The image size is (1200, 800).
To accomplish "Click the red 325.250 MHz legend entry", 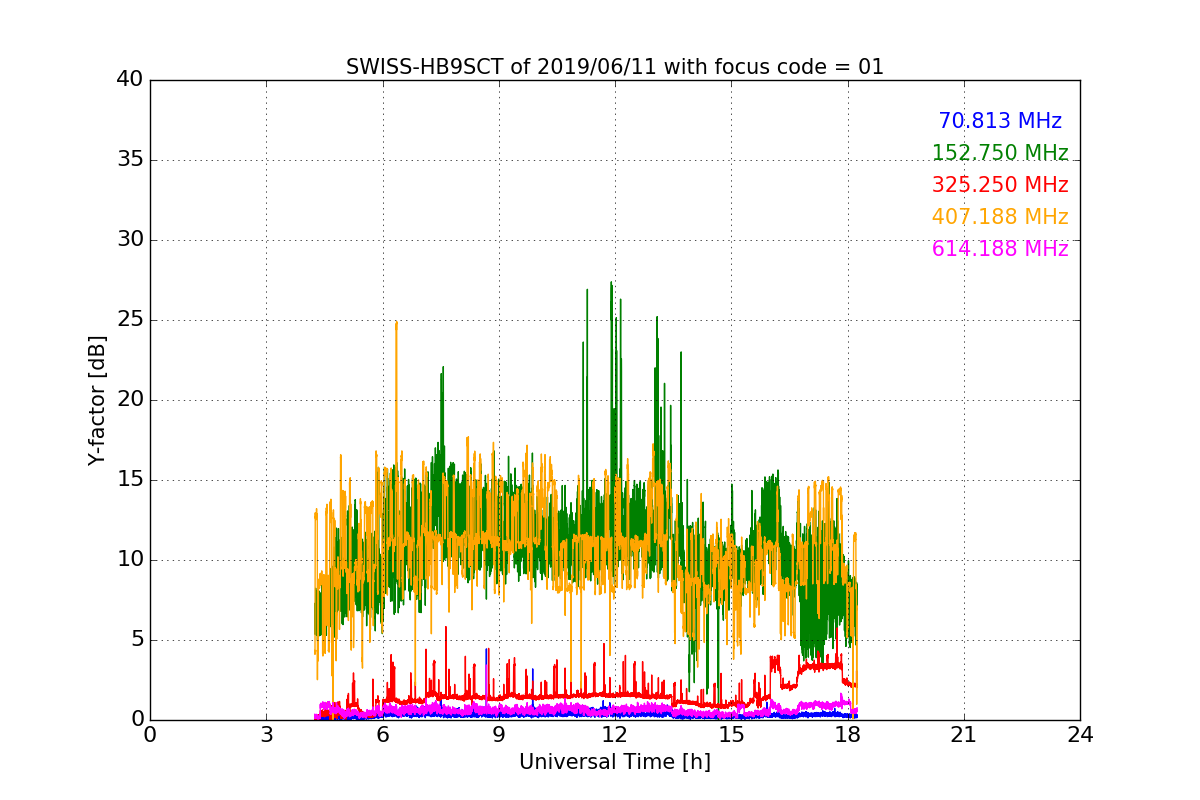I will pos(999,185).
